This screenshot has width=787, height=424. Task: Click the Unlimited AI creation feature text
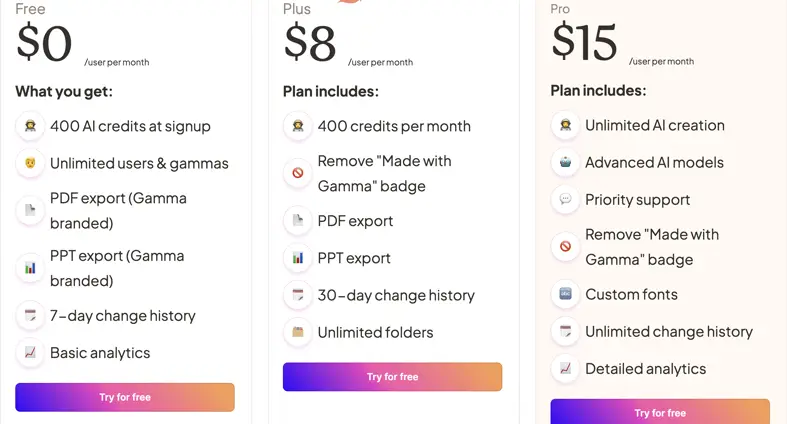(654, 125)
